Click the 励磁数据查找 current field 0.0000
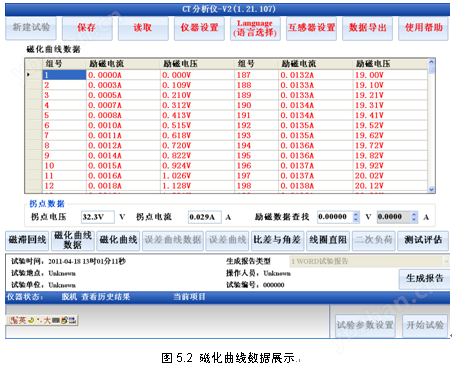This screenshot has width=452, height=365. tap(394, 217)
